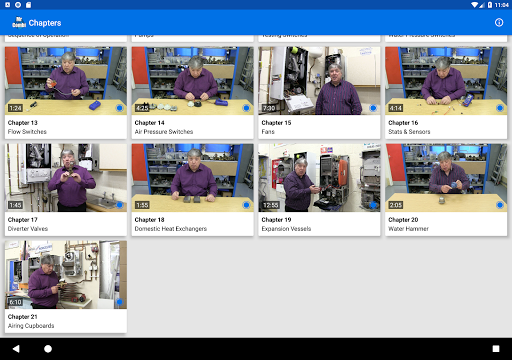Tap blue dot on Chapter 15 Fans
Image resolution: width=512 pixels, height=360 pixels.
[373, 108]
